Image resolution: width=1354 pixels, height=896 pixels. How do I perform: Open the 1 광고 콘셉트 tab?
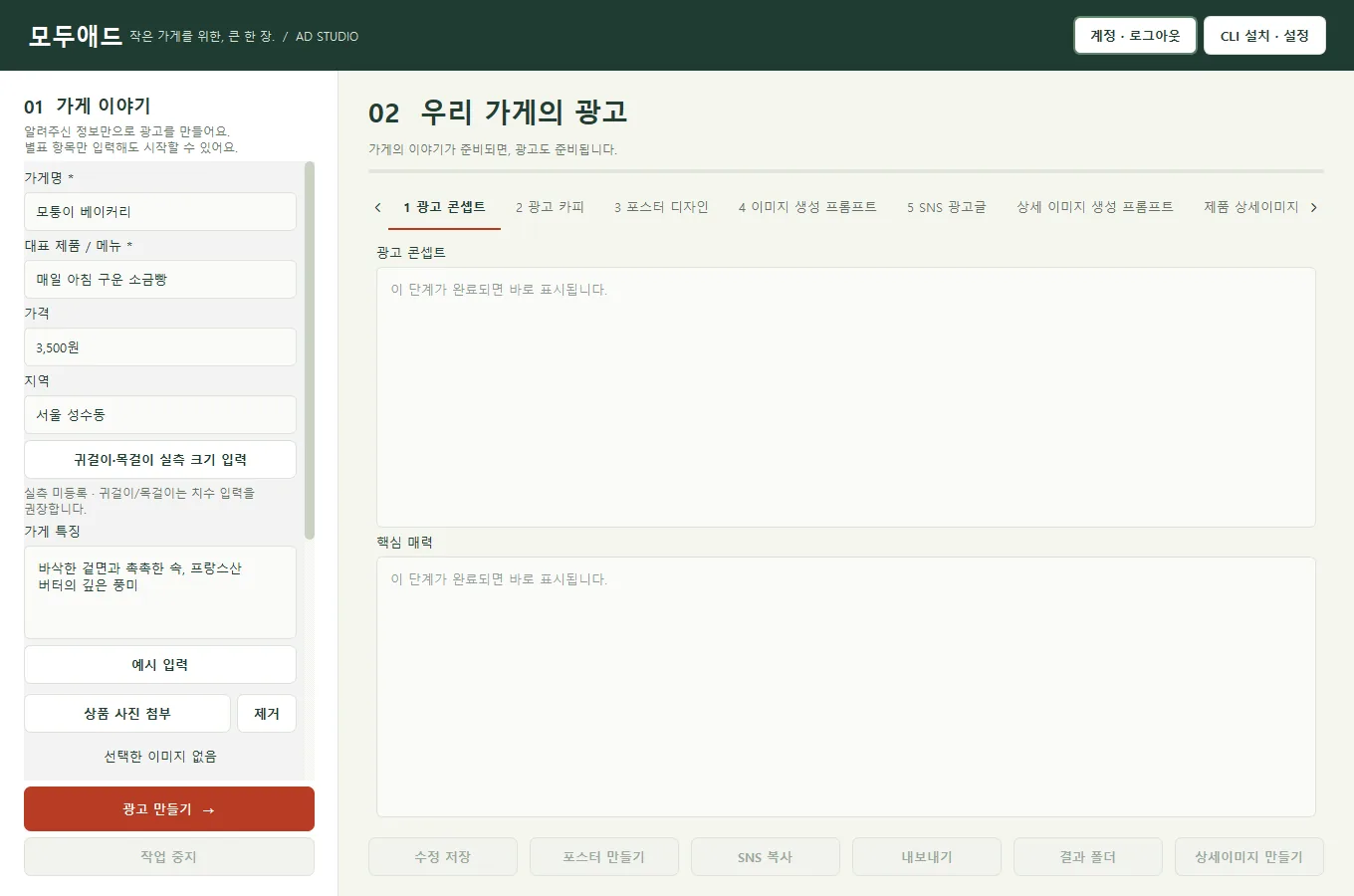[x=444, y=207]
